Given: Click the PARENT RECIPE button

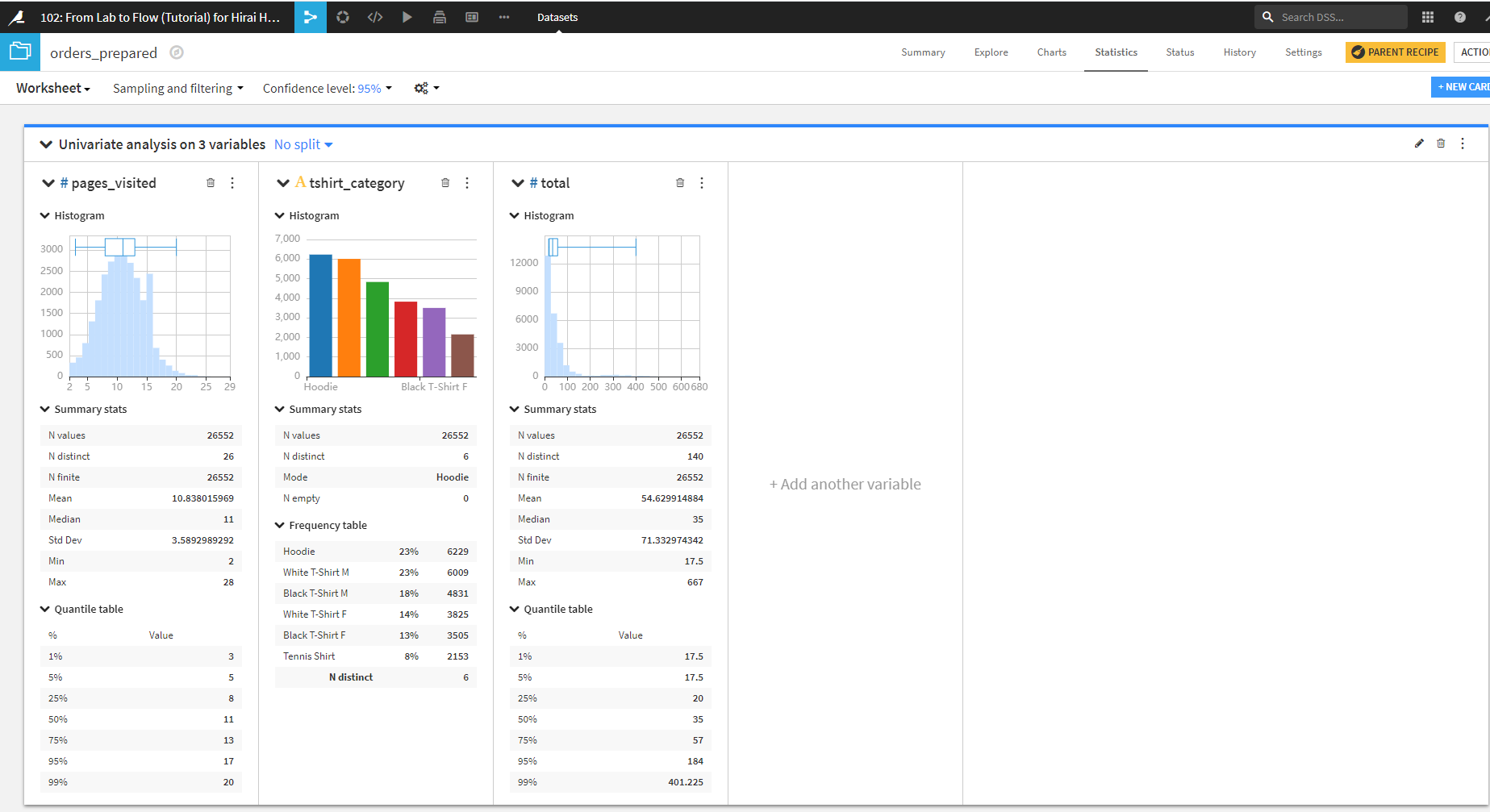Looking at the screenshot, I should (x=1395, y=52).
